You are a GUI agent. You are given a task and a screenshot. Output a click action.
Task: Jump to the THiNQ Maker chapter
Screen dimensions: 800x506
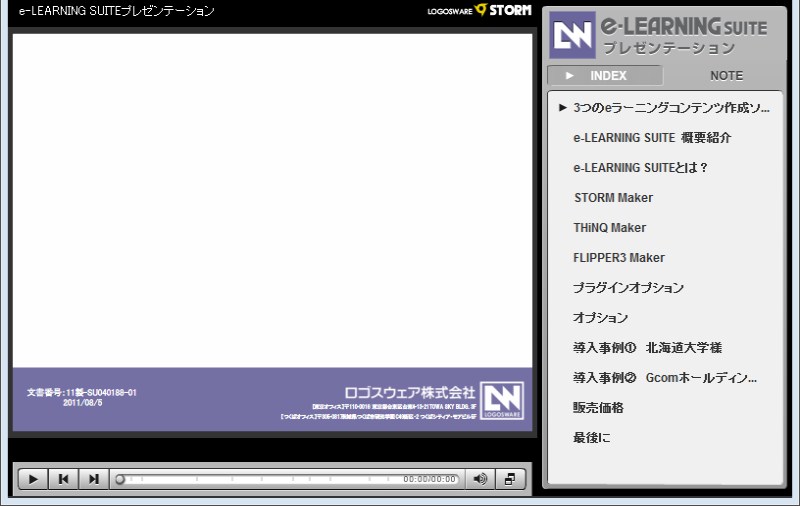(x=609, y=228)
